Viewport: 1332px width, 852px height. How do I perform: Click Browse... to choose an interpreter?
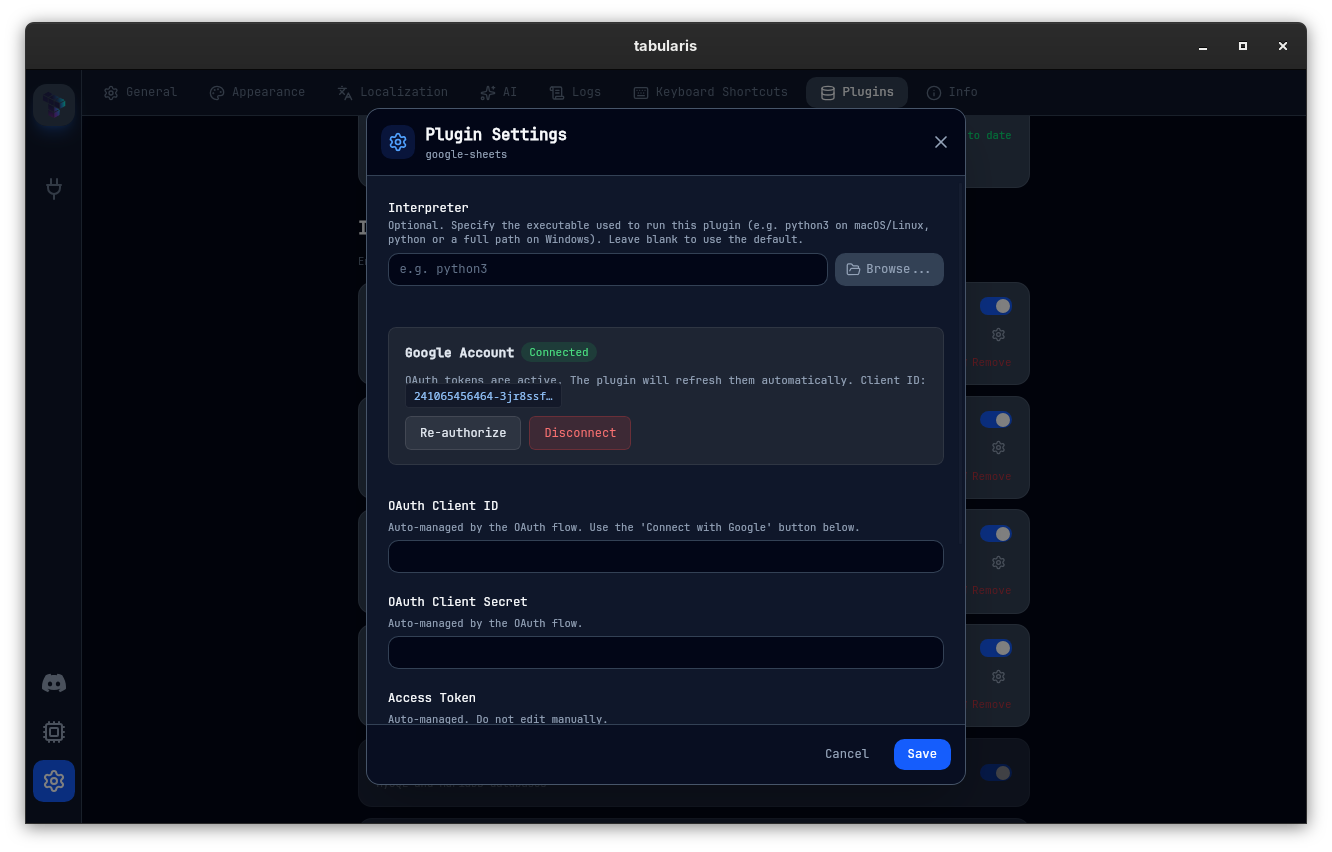(889, 269)
